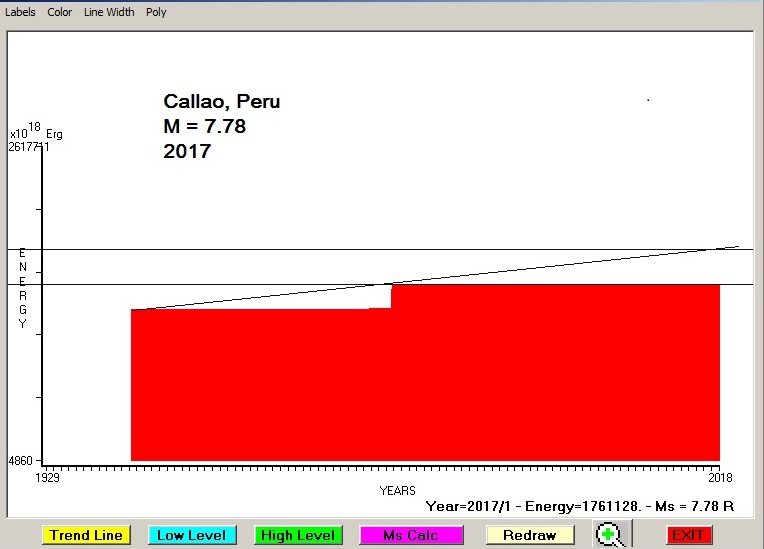Click the YEARS x-axis label
Screen dimensions: 764x549
(397, 491)
